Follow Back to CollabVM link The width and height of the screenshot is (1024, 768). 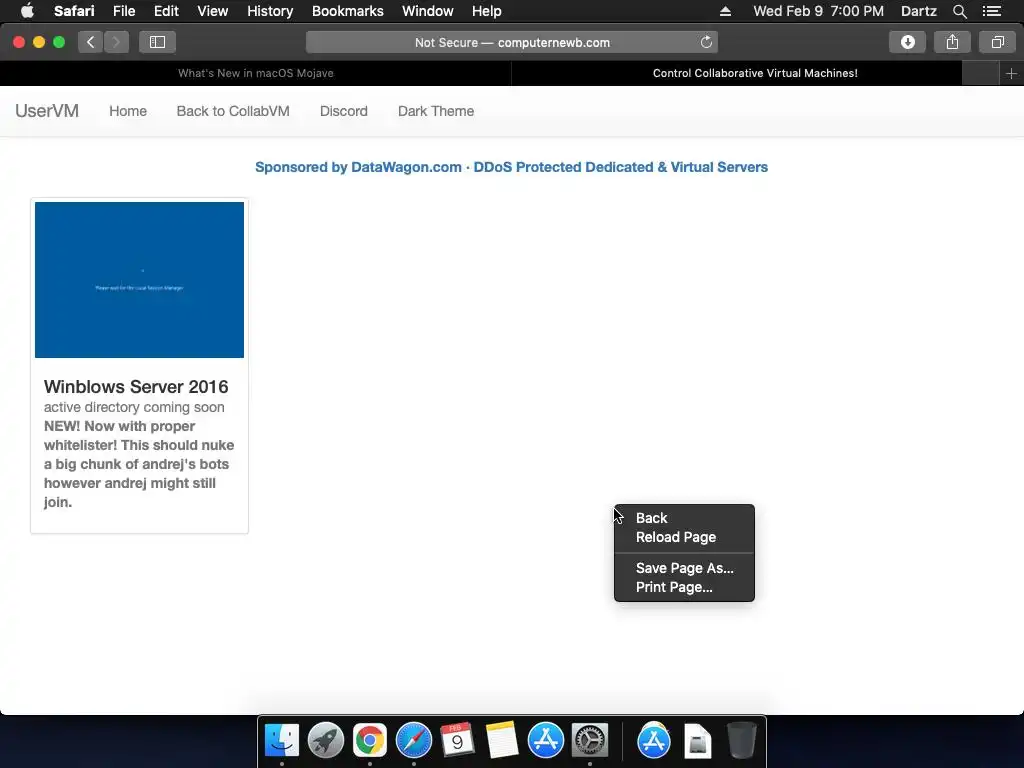point(233,111)
